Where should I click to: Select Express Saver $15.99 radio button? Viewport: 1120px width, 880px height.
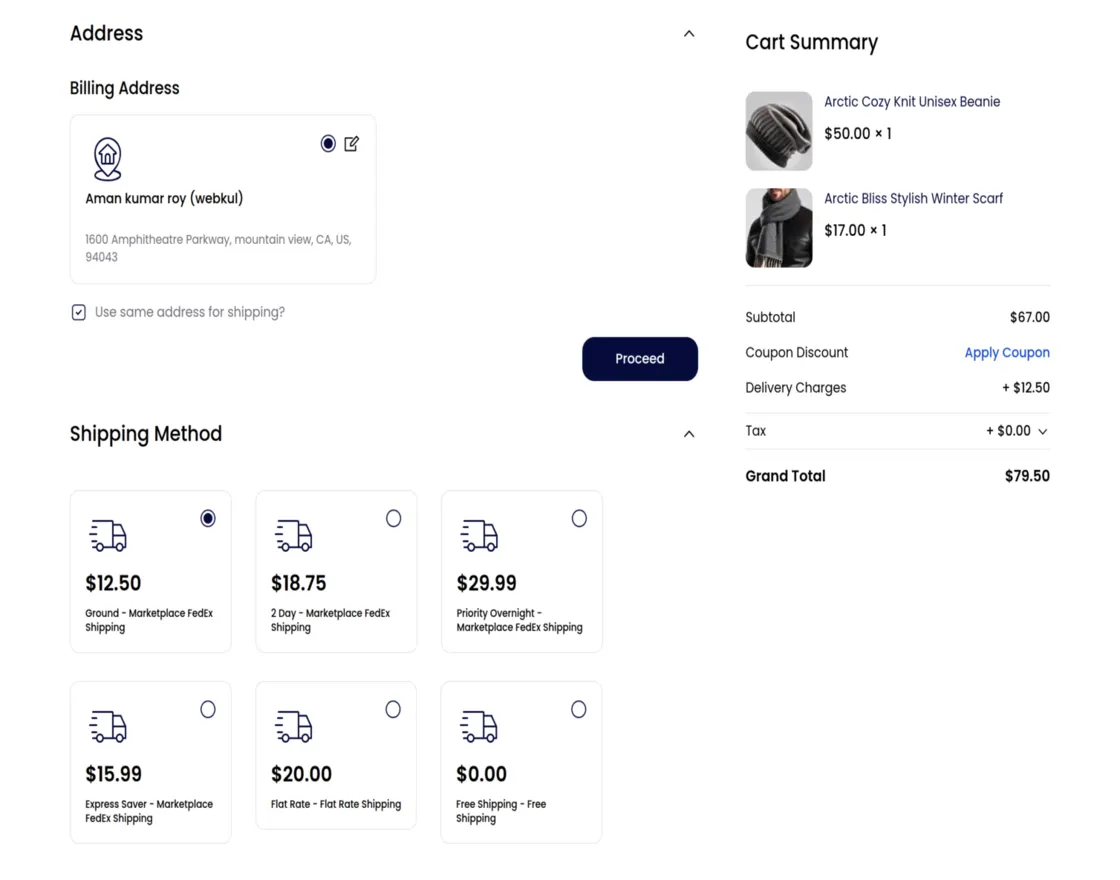[x=208, y=709]
